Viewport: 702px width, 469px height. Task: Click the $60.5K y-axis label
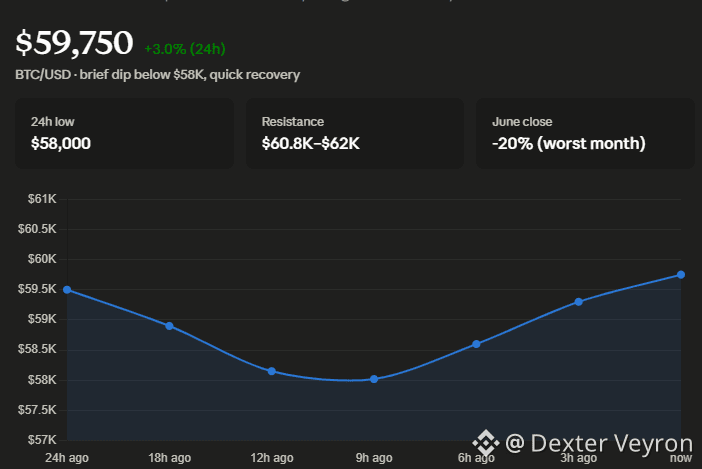37,229
